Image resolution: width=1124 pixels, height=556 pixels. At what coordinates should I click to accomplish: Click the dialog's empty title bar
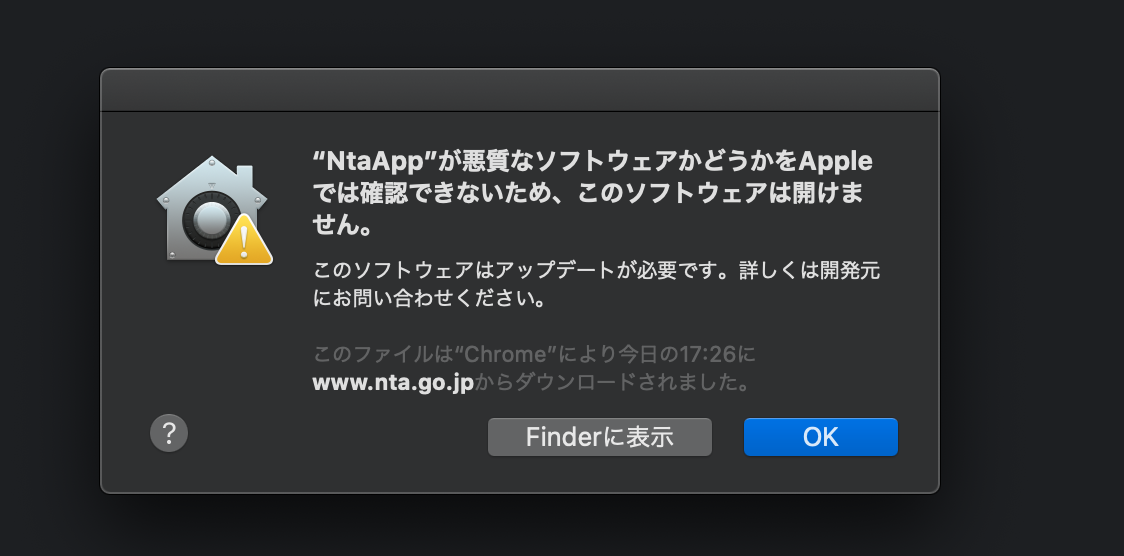519,90
